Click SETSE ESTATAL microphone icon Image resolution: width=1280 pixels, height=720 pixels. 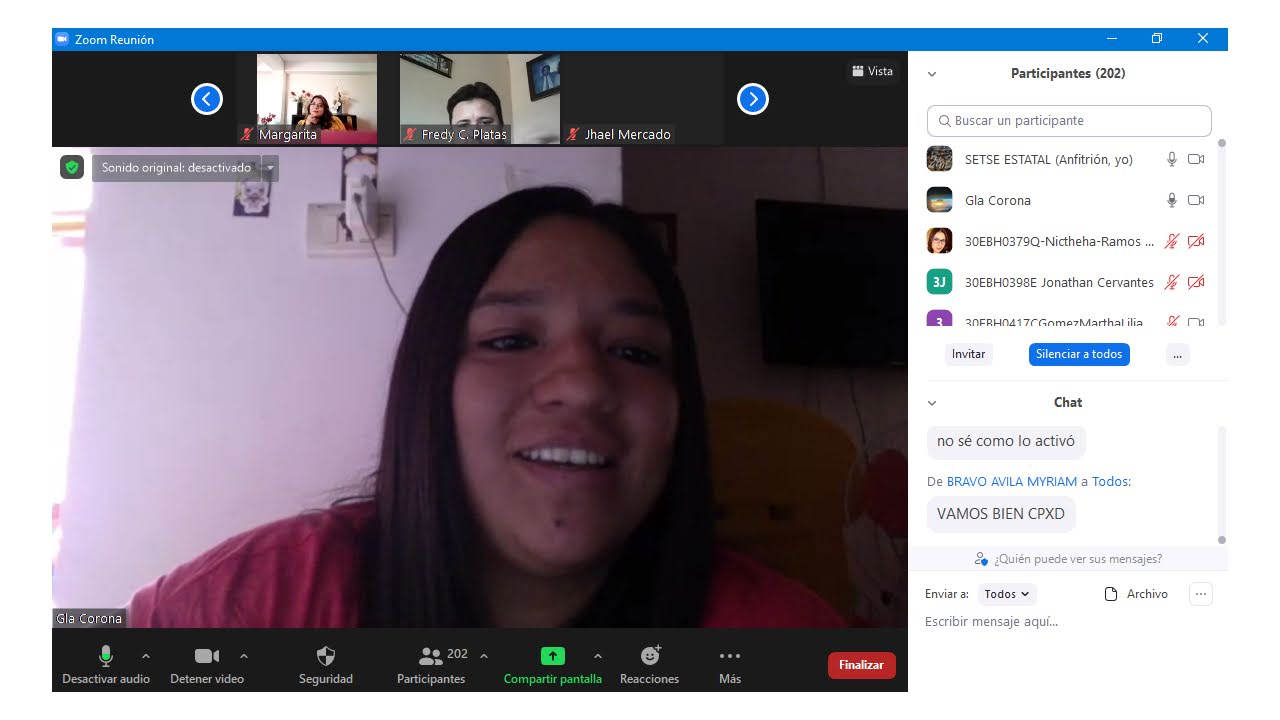click(1172, 159)
